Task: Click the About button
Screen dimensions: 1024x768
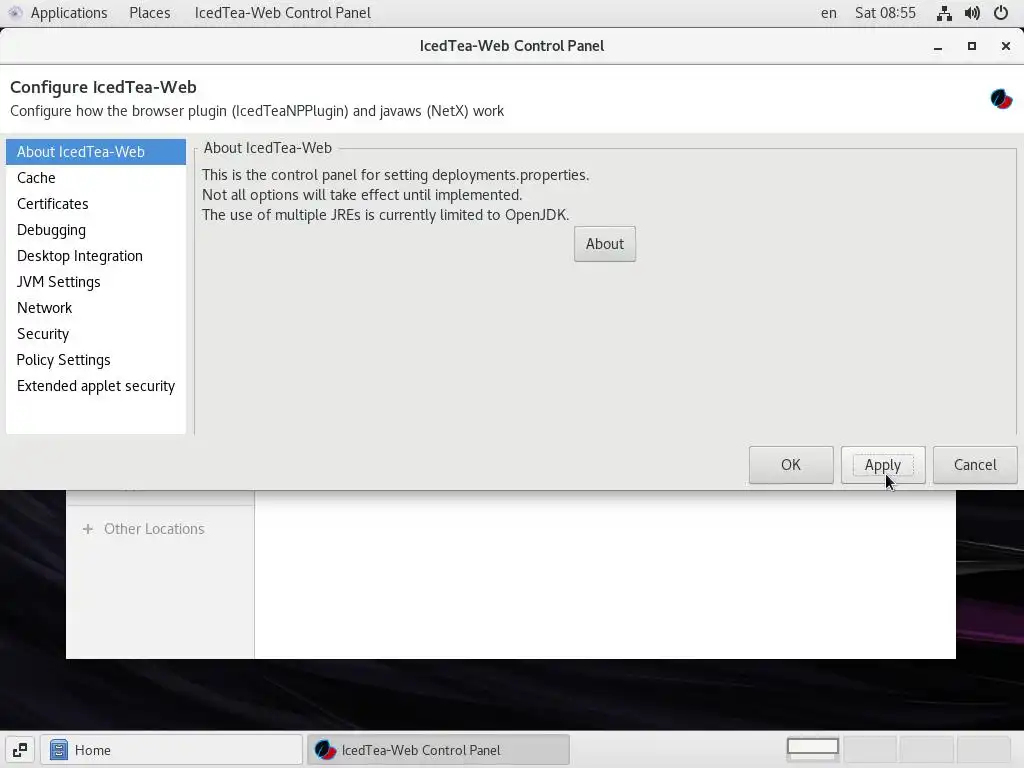Action: tap(605, 244)
